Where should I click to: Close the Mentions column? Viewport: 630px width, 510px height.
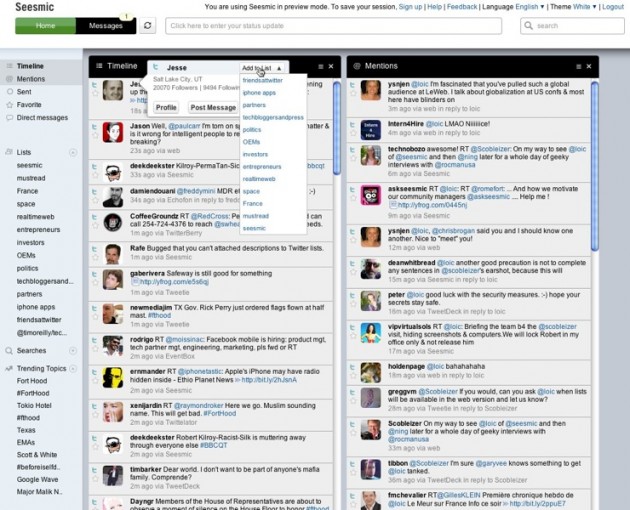pos(589,66)
